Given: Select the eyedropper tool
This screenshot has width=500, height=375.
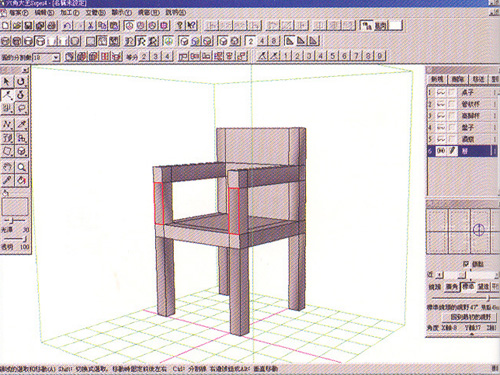Looking at the screenshot, I should (7, 180).
